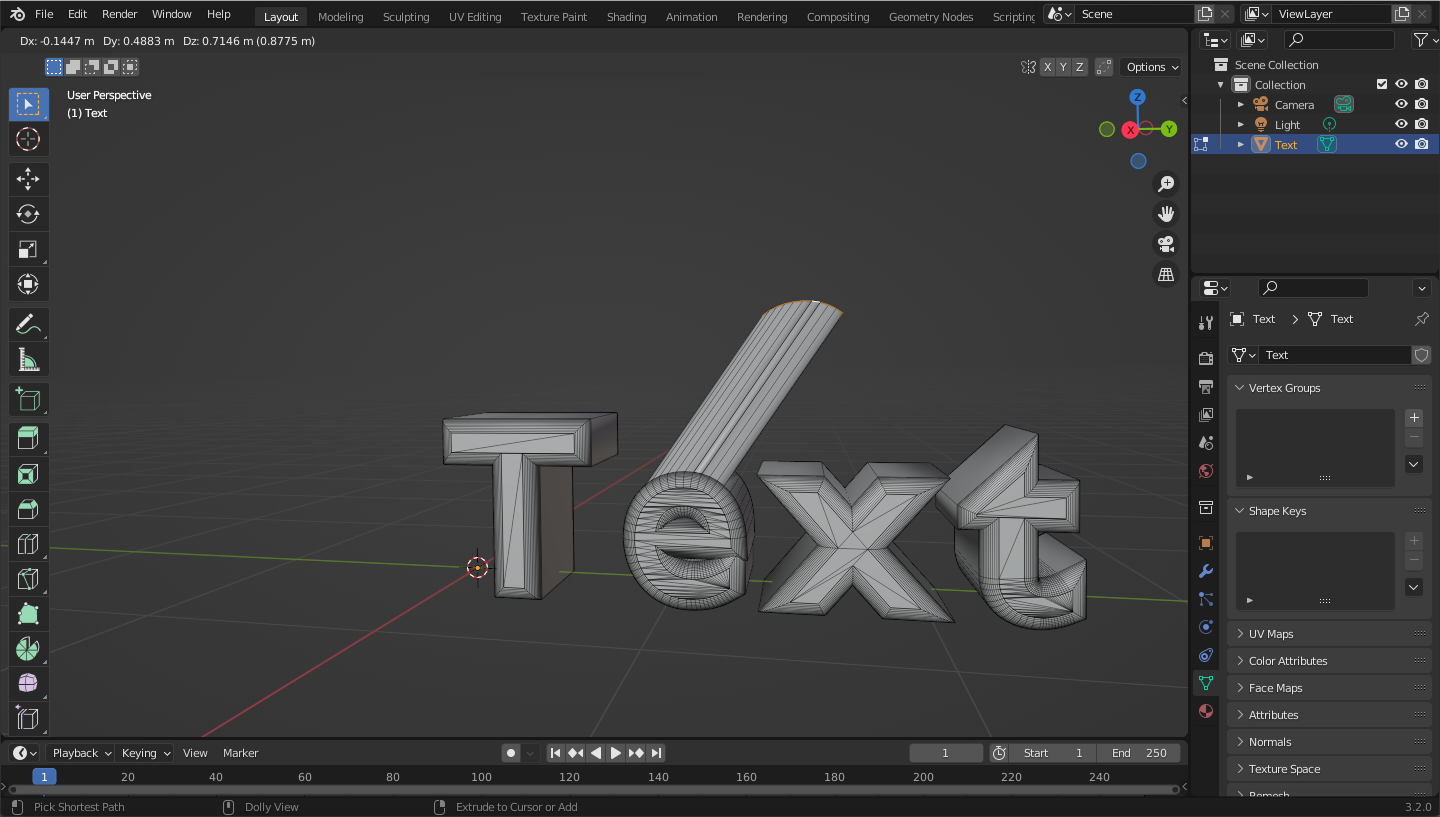Image resolution: width=1440 pixels, height=817 pixels.
Task: Choose the Bevel tool
Action: click(29, 509)
